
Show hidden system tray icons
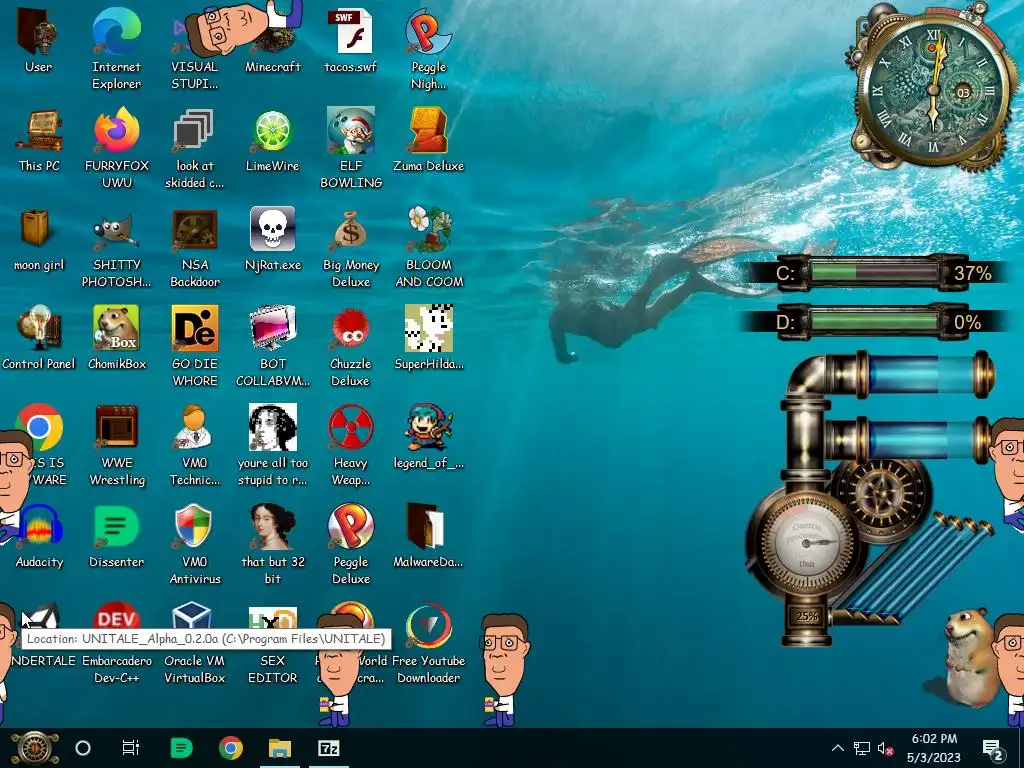[838, 748]
